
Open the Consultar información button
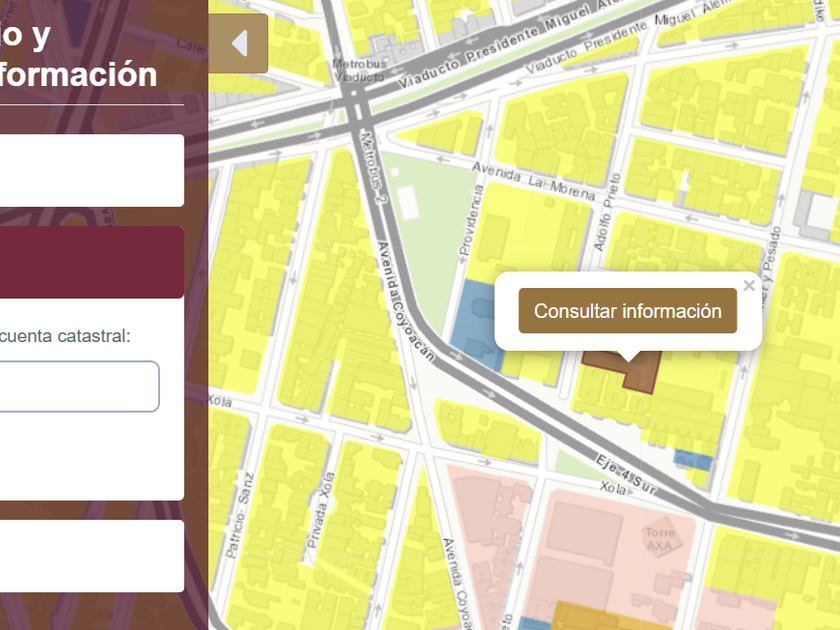(x=627, y=311)
